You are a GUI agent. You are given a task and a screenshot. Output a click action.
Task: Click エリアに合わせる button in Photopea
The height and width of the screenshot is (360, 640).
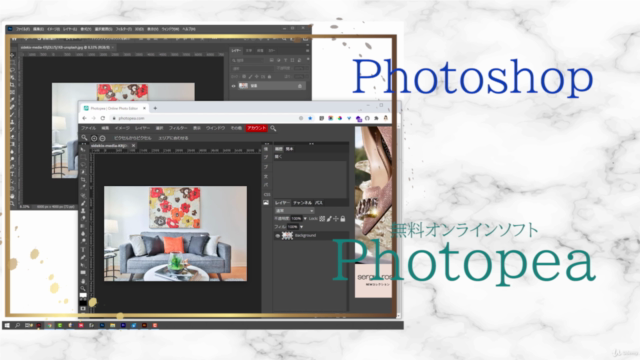[173, 138]
